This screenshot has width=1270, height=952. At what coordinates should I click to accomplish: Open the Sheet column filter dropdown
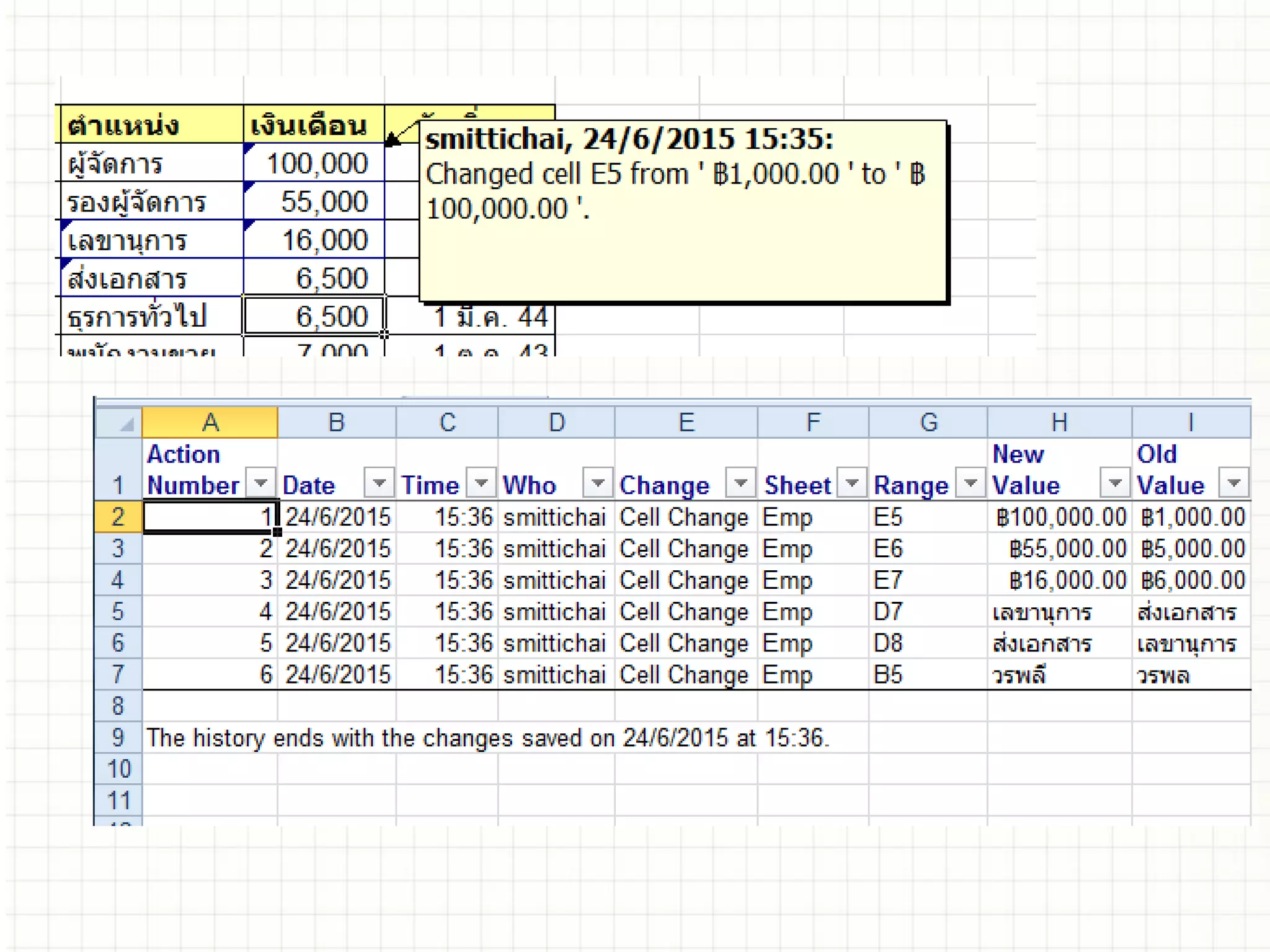tap(852, 483)
